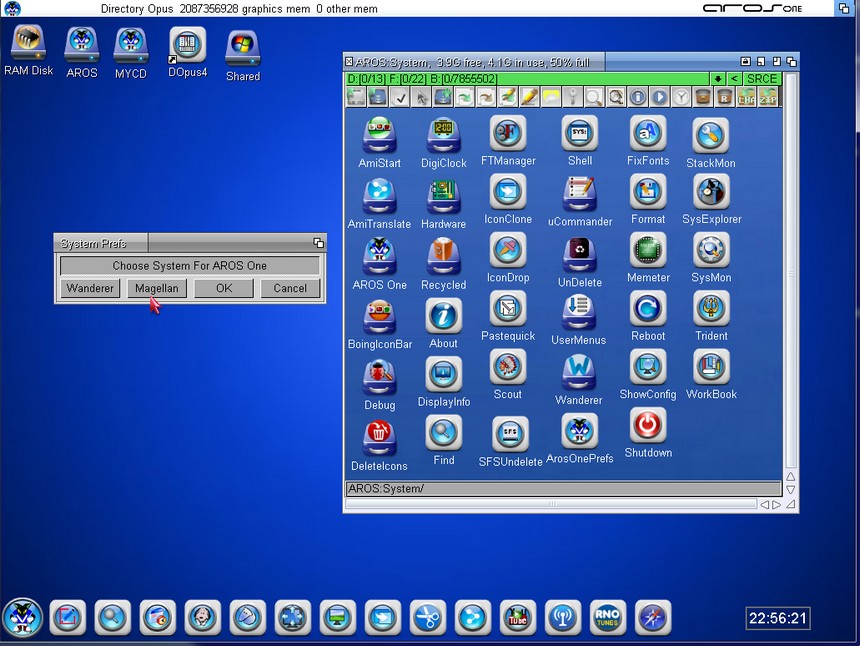Click the scissors icon in the dock

pos(428,617)
